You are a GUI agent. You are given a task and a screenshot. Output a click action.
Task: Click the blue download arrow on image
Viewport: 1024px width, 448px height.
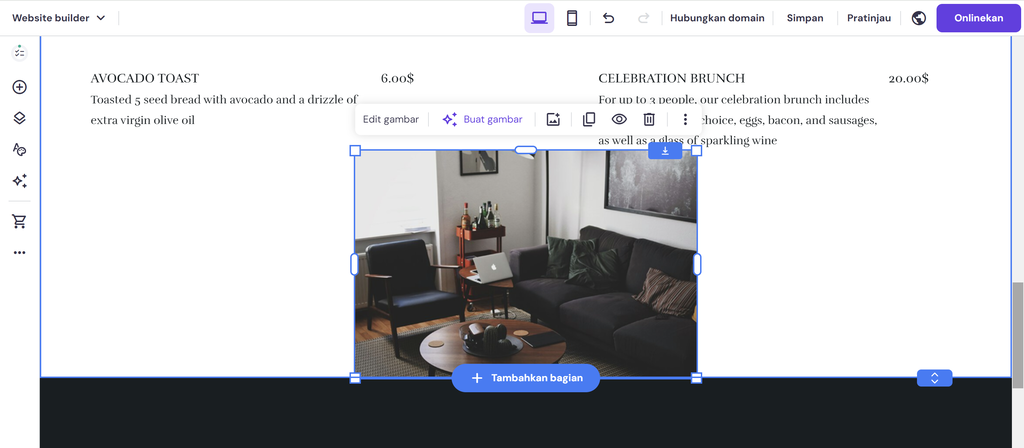[x=665, y=151]
